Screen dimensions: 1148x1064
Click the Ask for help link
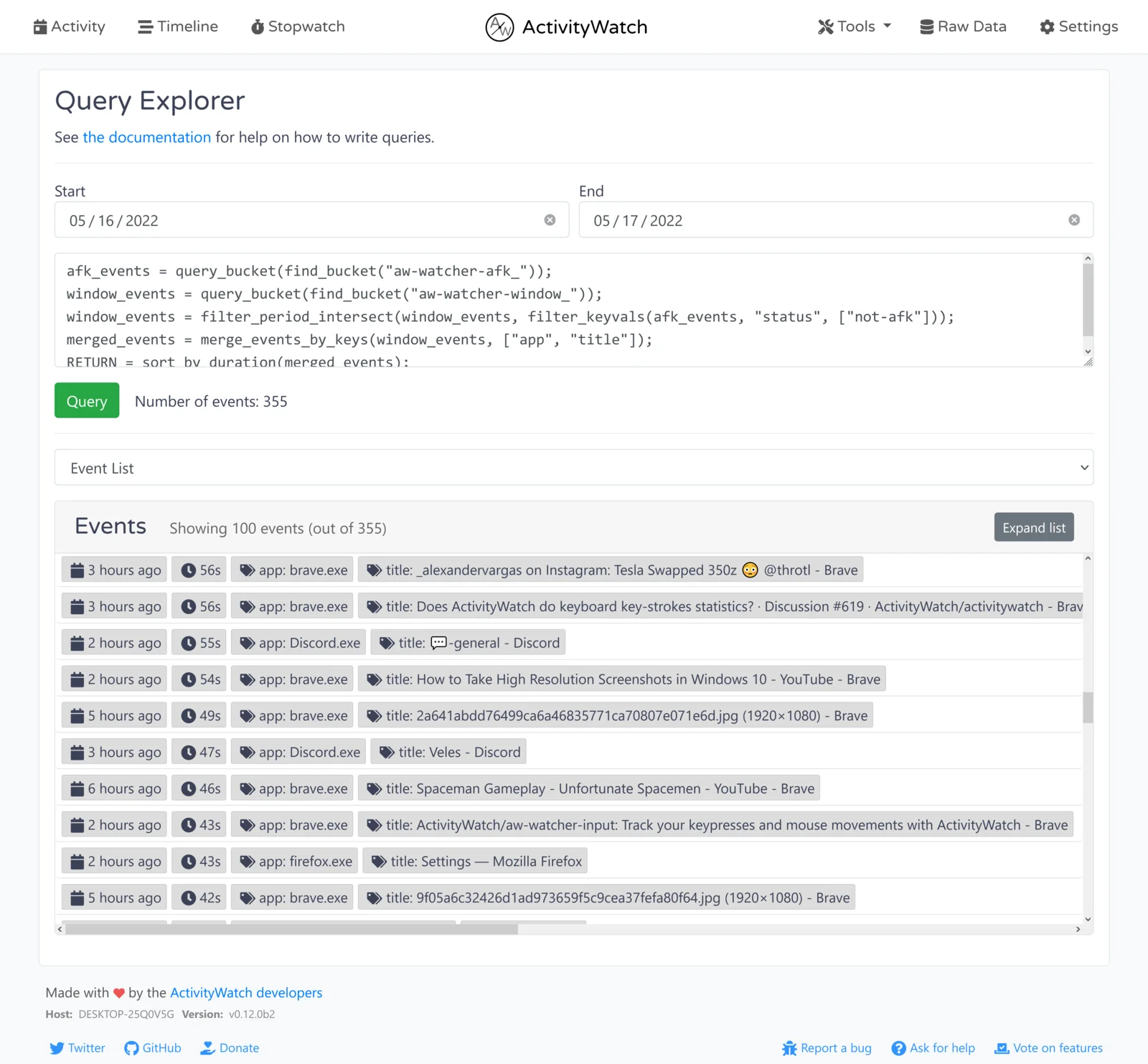point(933,1048)
